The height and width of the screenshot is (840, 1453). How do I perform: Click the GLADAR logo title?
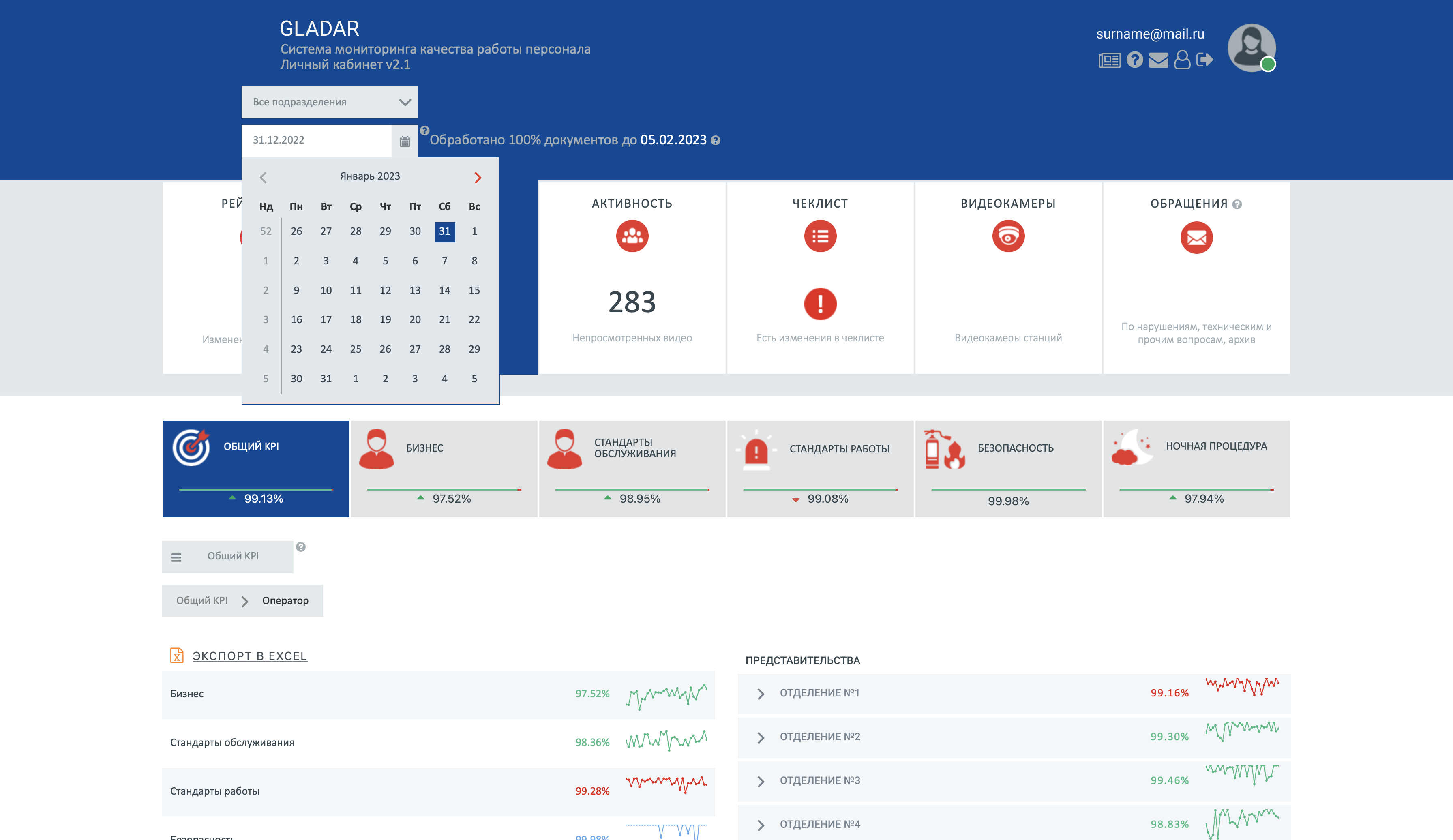click(x=319, y=28)
